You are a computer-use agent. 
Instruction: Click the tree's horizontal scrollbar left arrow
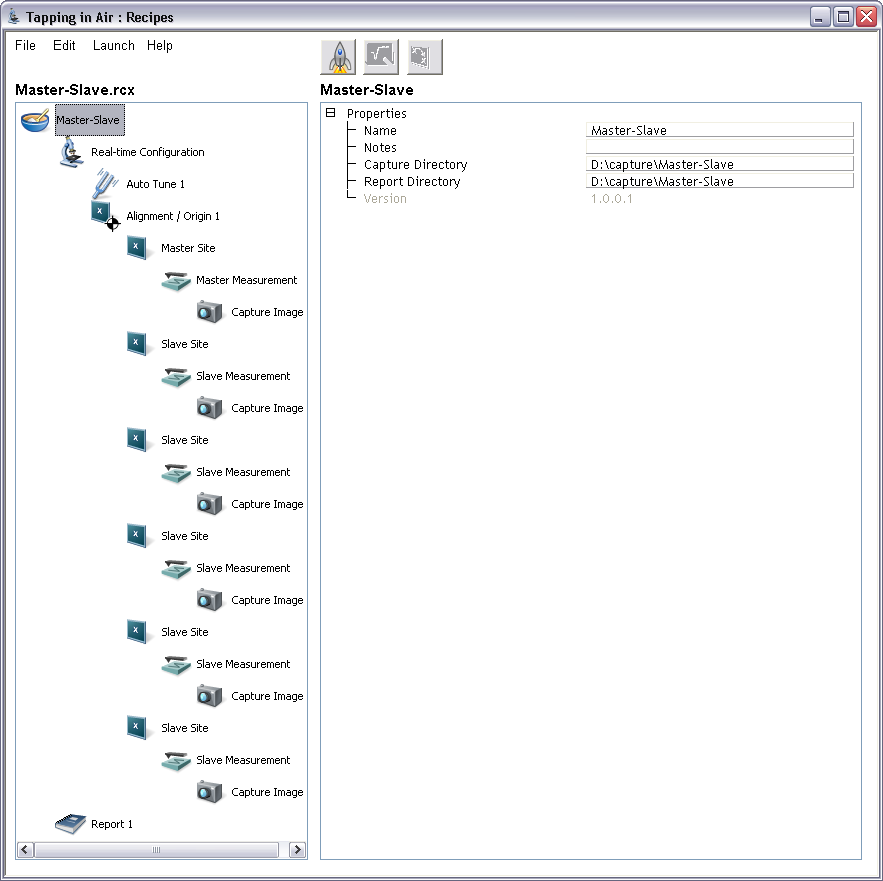click(x=25, y=850)
